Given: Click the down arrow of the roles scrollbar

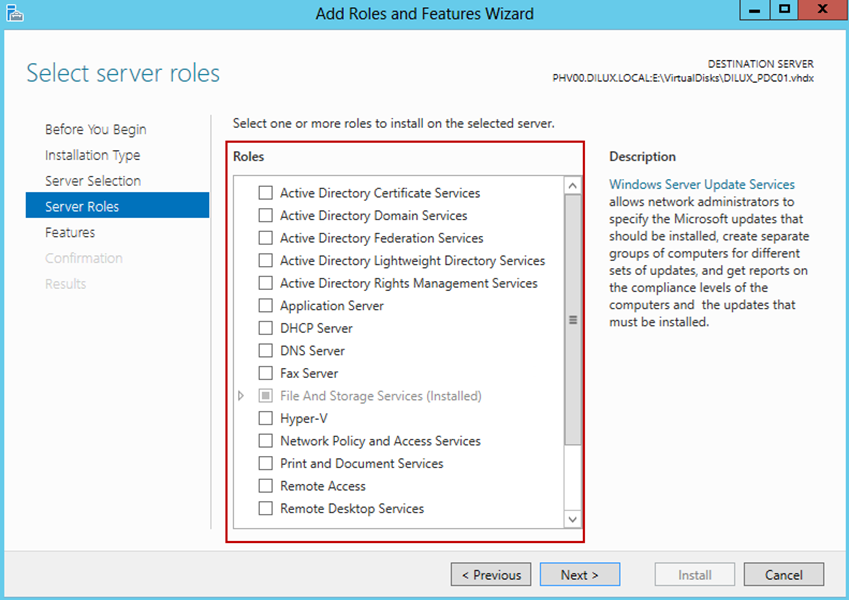Looking at the screenshot, I should pyautogui.click(x=572, y=519).
